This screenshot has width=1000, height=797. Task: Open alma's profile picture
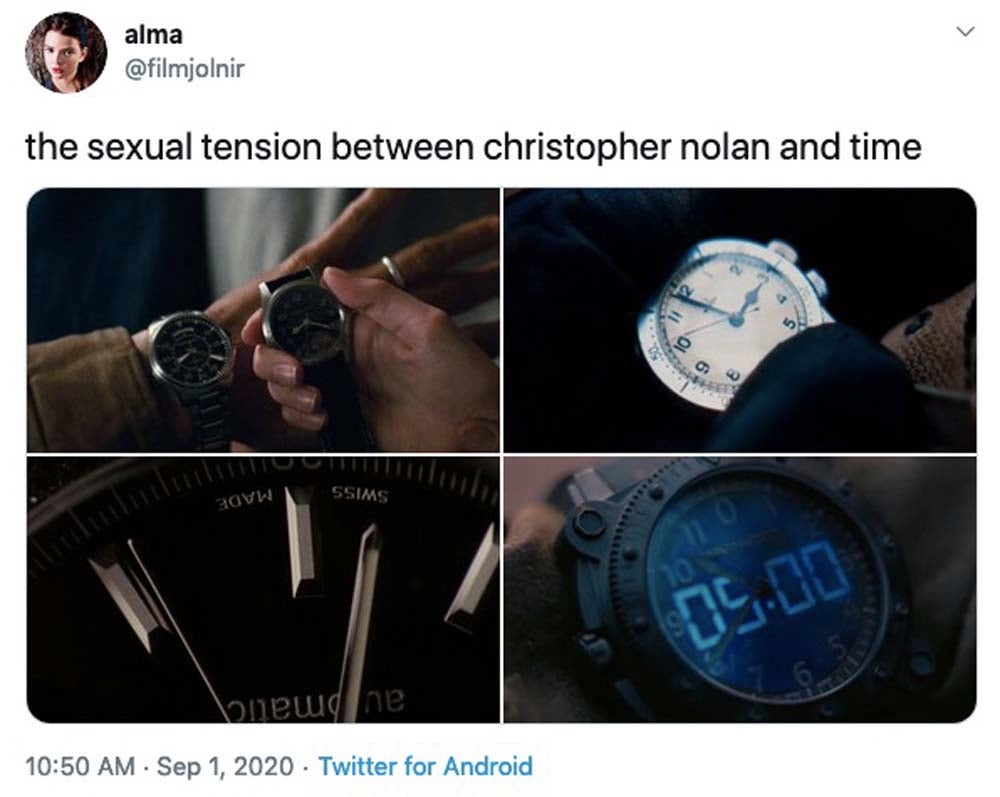tap(66, 53)
